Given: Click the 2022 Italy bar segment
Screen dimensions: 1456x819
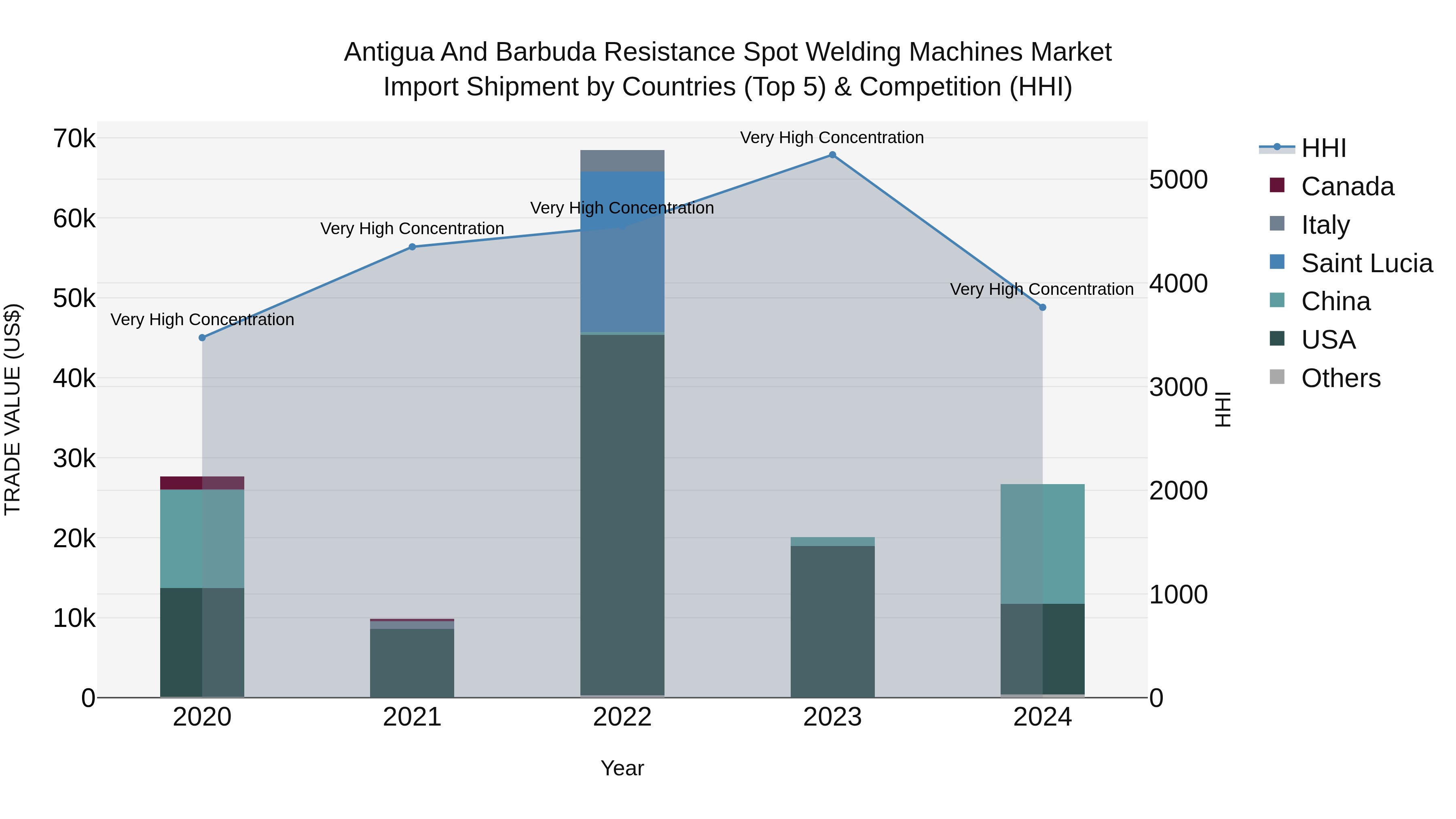Looking at the screenshot, I should click(622, 161).
